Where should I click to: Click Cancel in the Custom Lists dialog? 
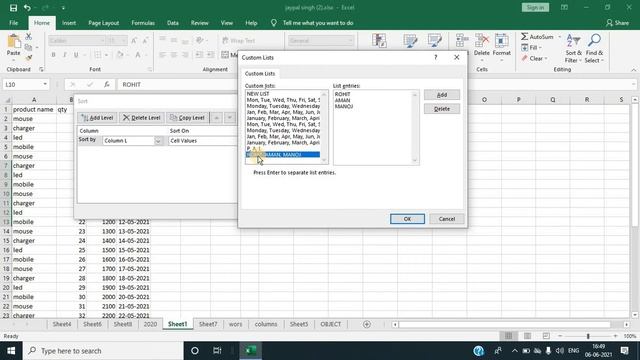click(447, 219)
